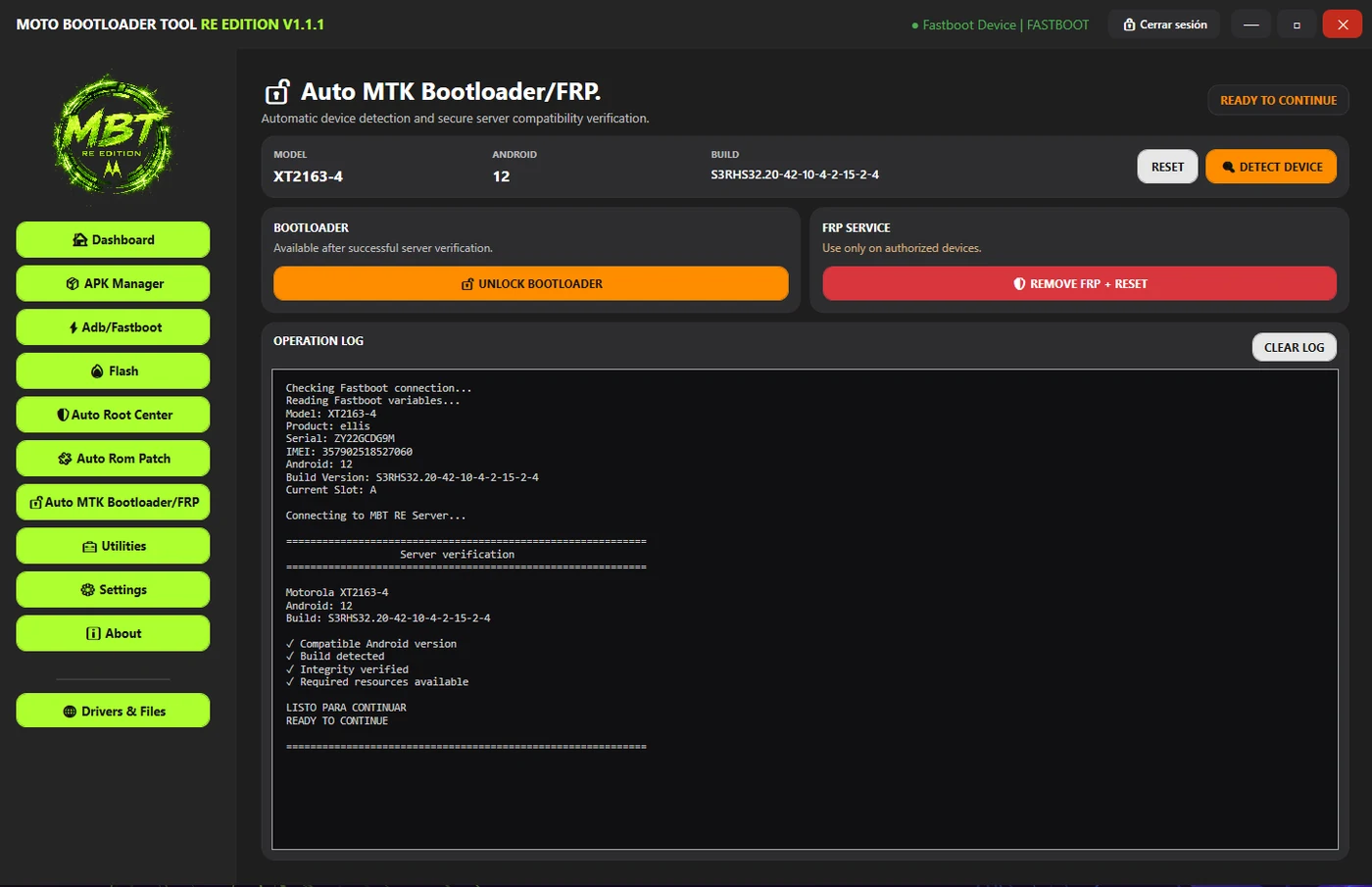Minimize the application window

pyautogui.click(x=1250, y=25)
